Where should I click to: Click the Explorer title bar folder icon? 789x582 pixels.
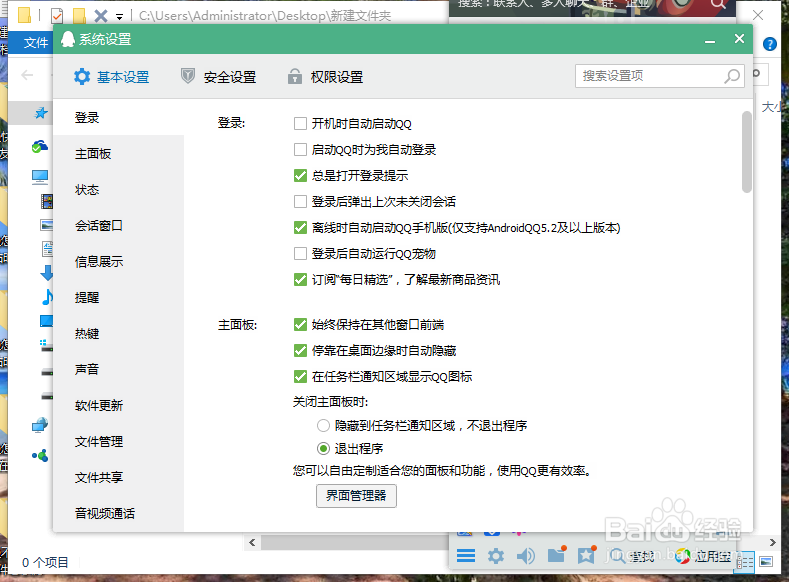[24, 15]
